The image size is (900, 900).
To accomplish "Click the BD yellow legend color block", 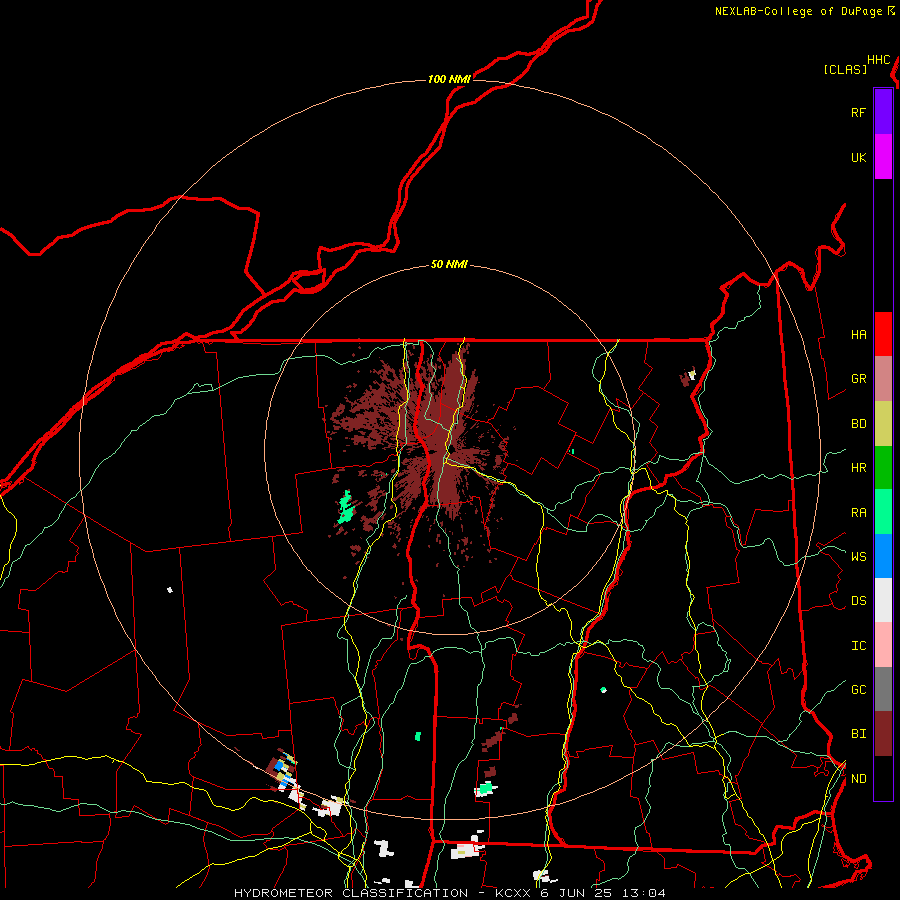I will point(883,424).
